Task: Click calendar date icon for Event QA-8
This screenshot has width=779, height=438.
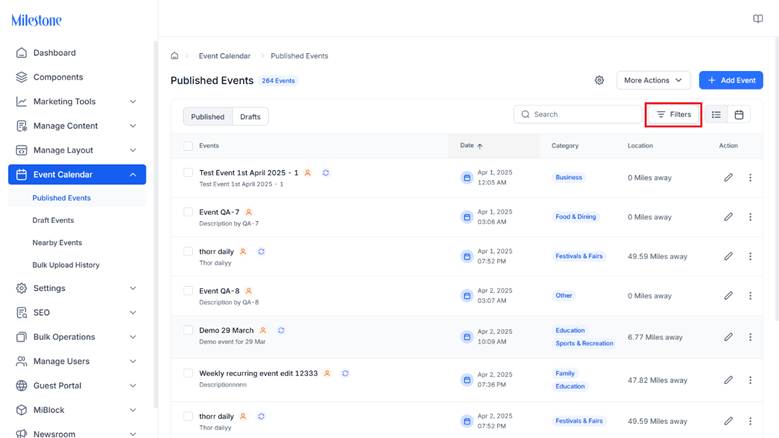Action: [x=467, y=296]
